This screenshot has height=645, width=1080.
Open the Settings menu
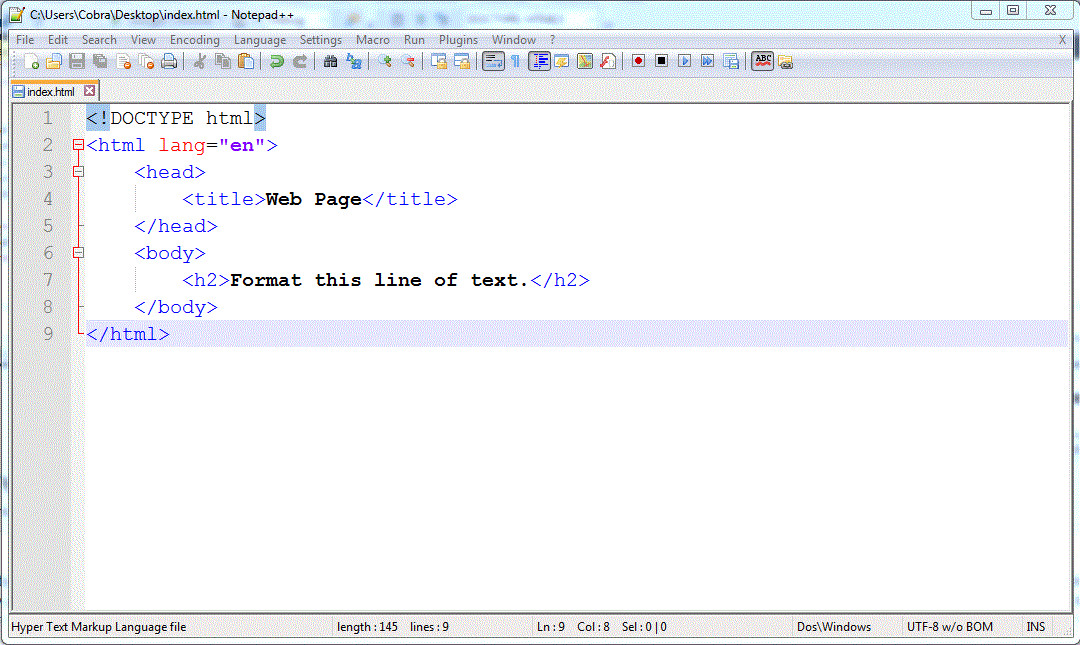coord(320,40)
